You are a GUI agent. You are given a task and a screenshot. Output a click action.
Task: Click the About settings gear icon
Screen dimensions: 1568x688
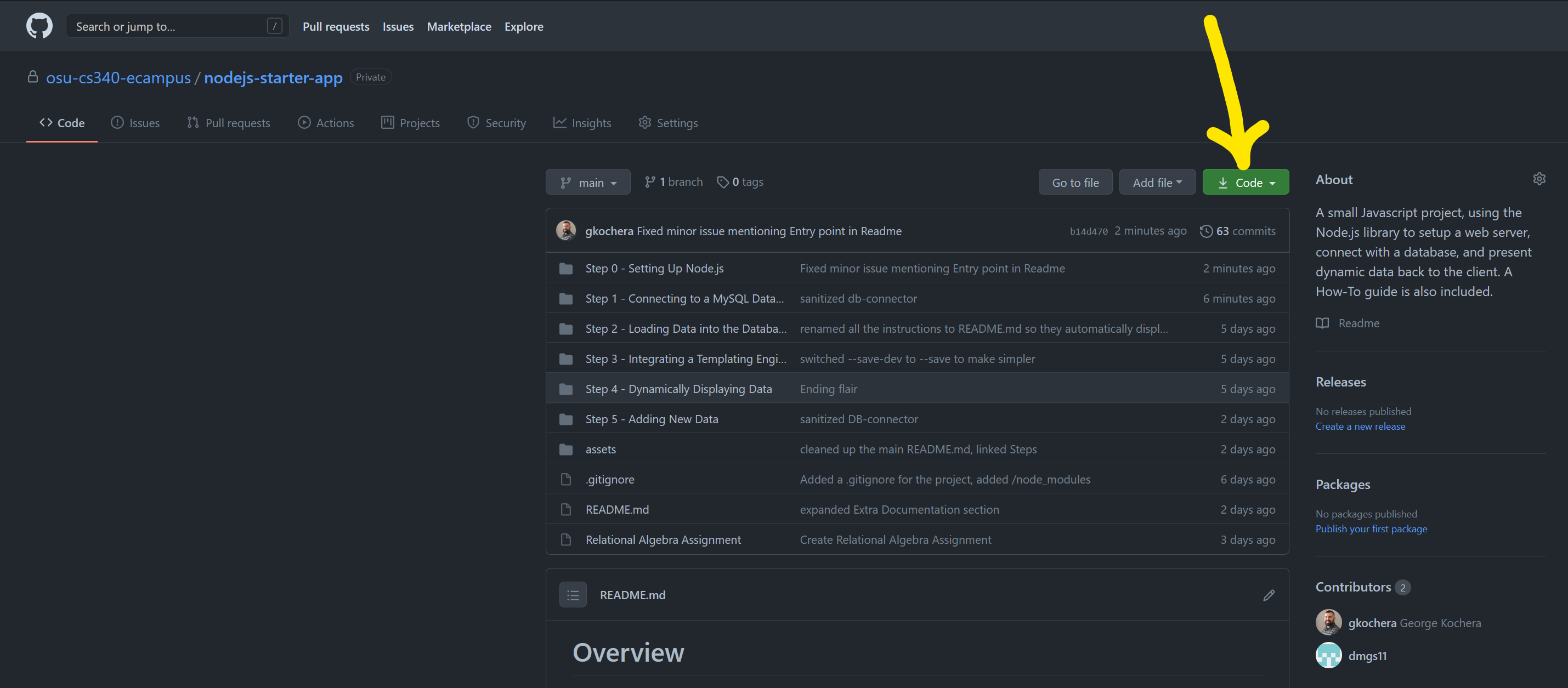[x=1540, y=179]
